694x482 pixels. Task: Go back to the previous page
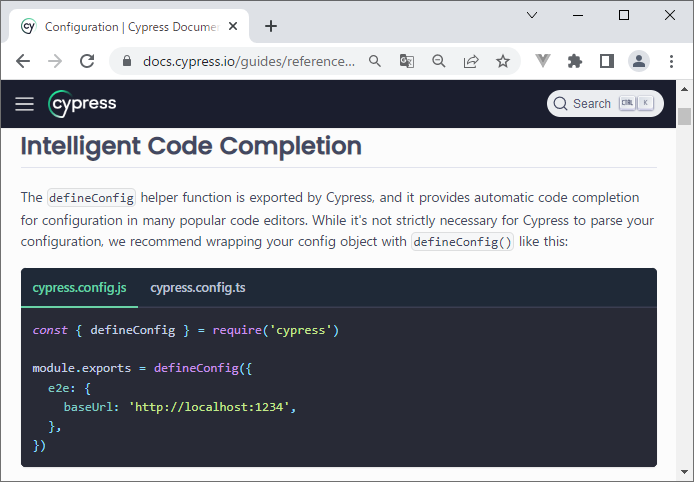(x=23, y=61)
